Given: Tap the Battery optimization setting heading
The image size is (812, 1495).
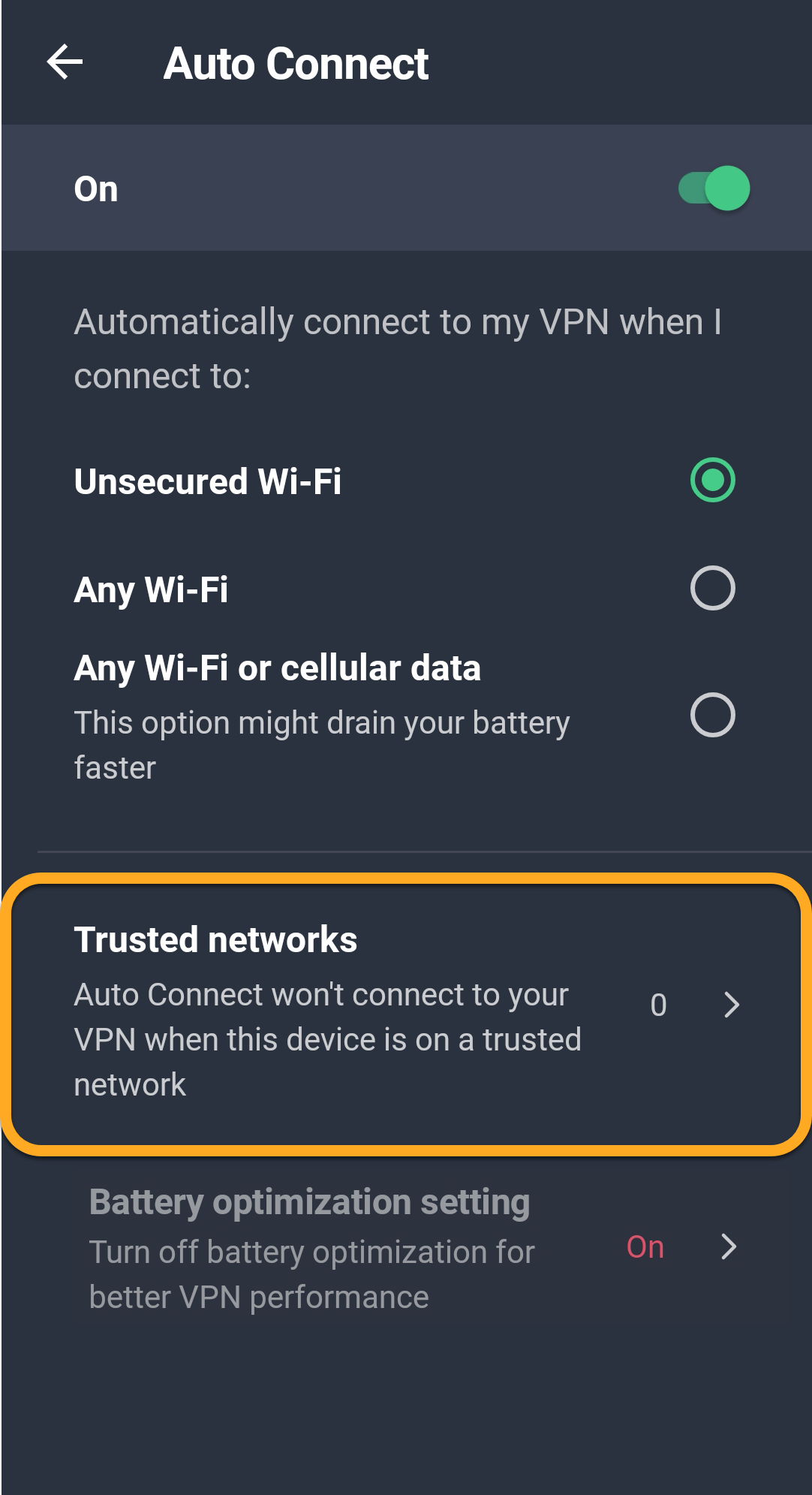Looking at the screenshot, I should tap(309, 1202).
